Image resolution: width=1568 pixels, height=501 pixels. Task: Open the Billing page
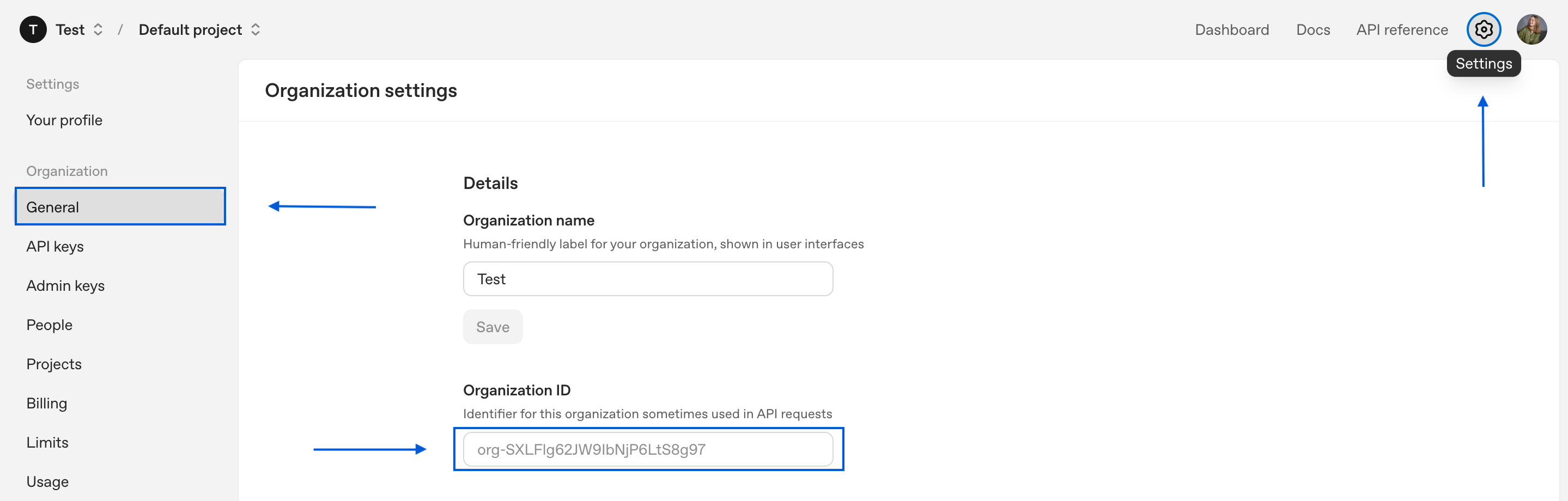tap(46, 403)
